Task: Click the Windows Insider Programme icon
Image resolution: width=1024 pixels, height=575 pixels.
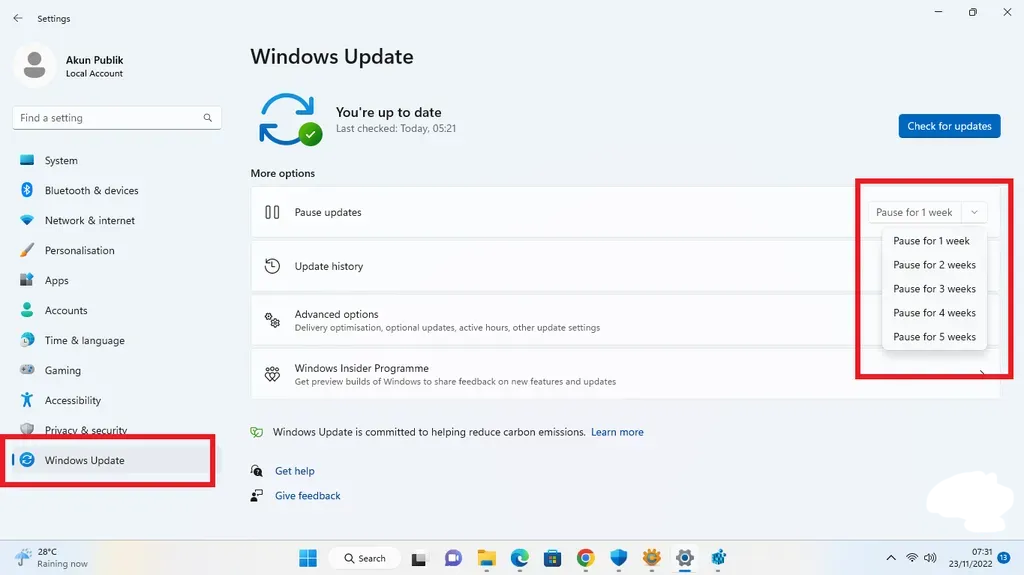Action: tap(272, 374)
